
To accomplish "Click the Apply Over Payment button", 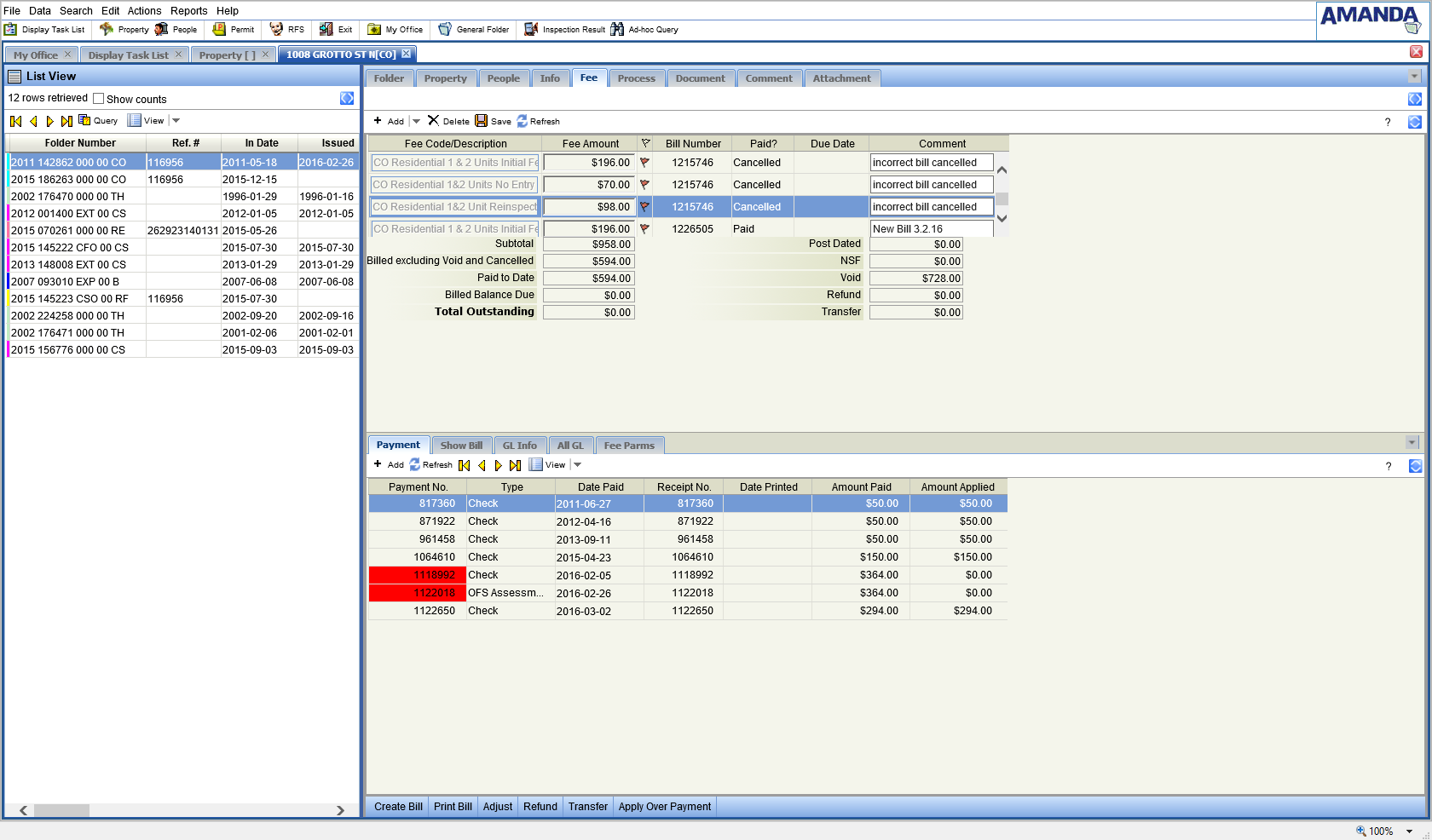I will (x=664, y=807).
